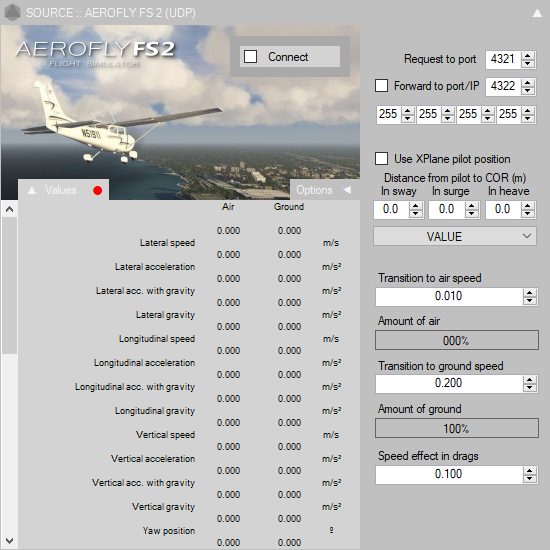Click the Vertical speed label
550x550 pixels.
click(165, 435)
